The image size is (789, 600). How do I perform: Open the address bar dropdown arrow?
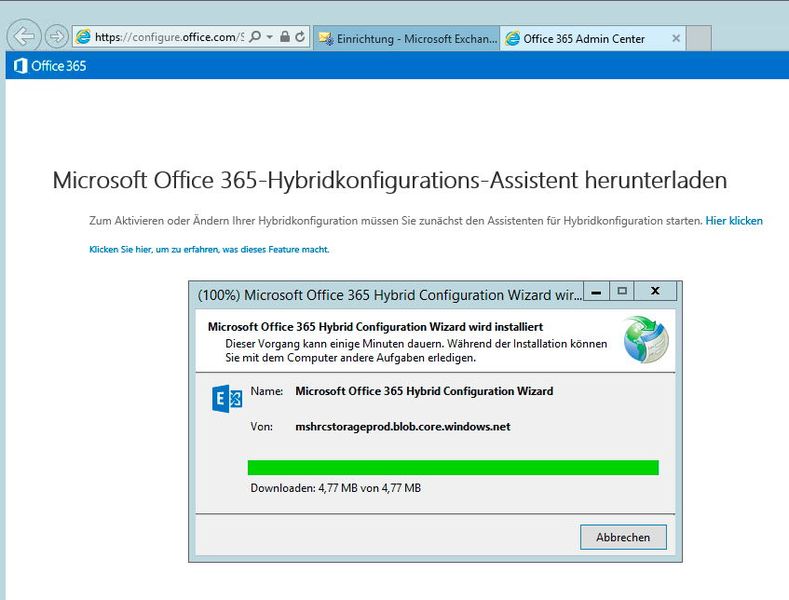[270, 37]
